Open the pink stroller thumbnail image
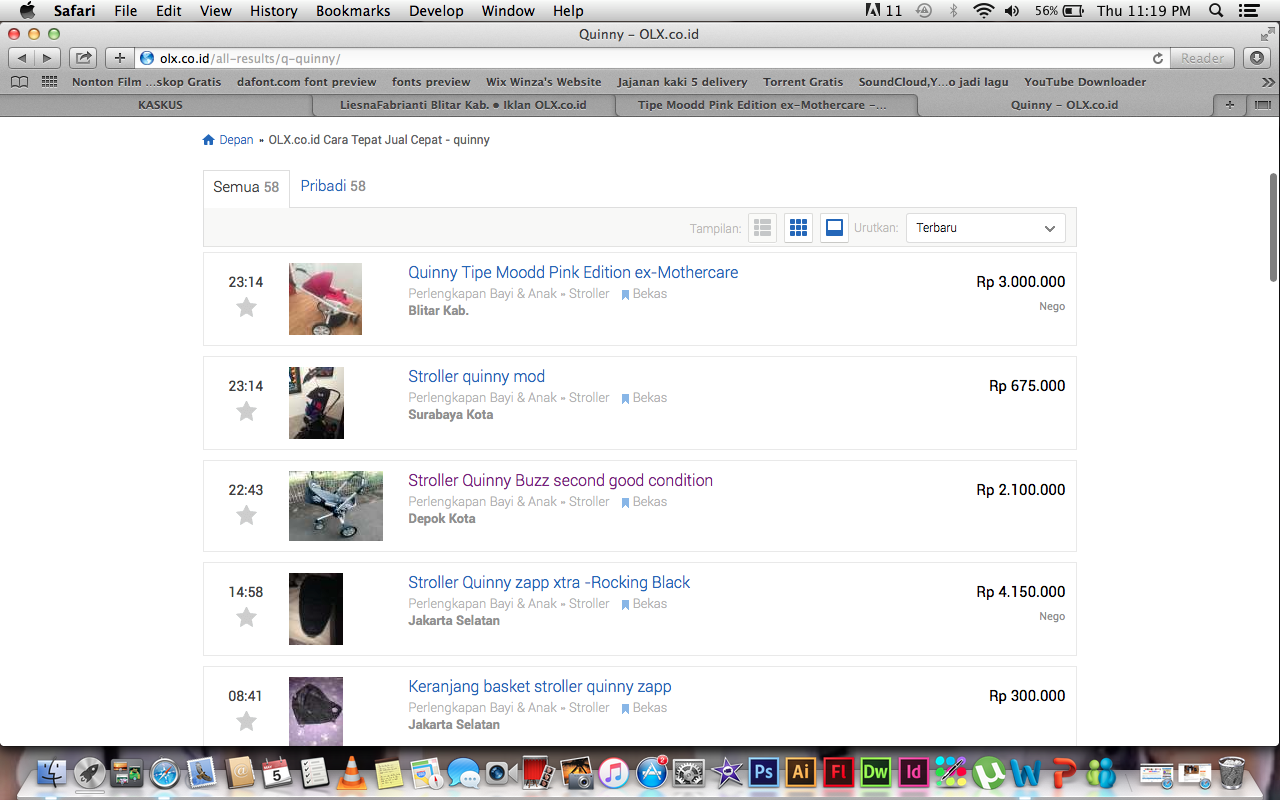Viewport: 1280px width, 800px height. click(325, 299)
